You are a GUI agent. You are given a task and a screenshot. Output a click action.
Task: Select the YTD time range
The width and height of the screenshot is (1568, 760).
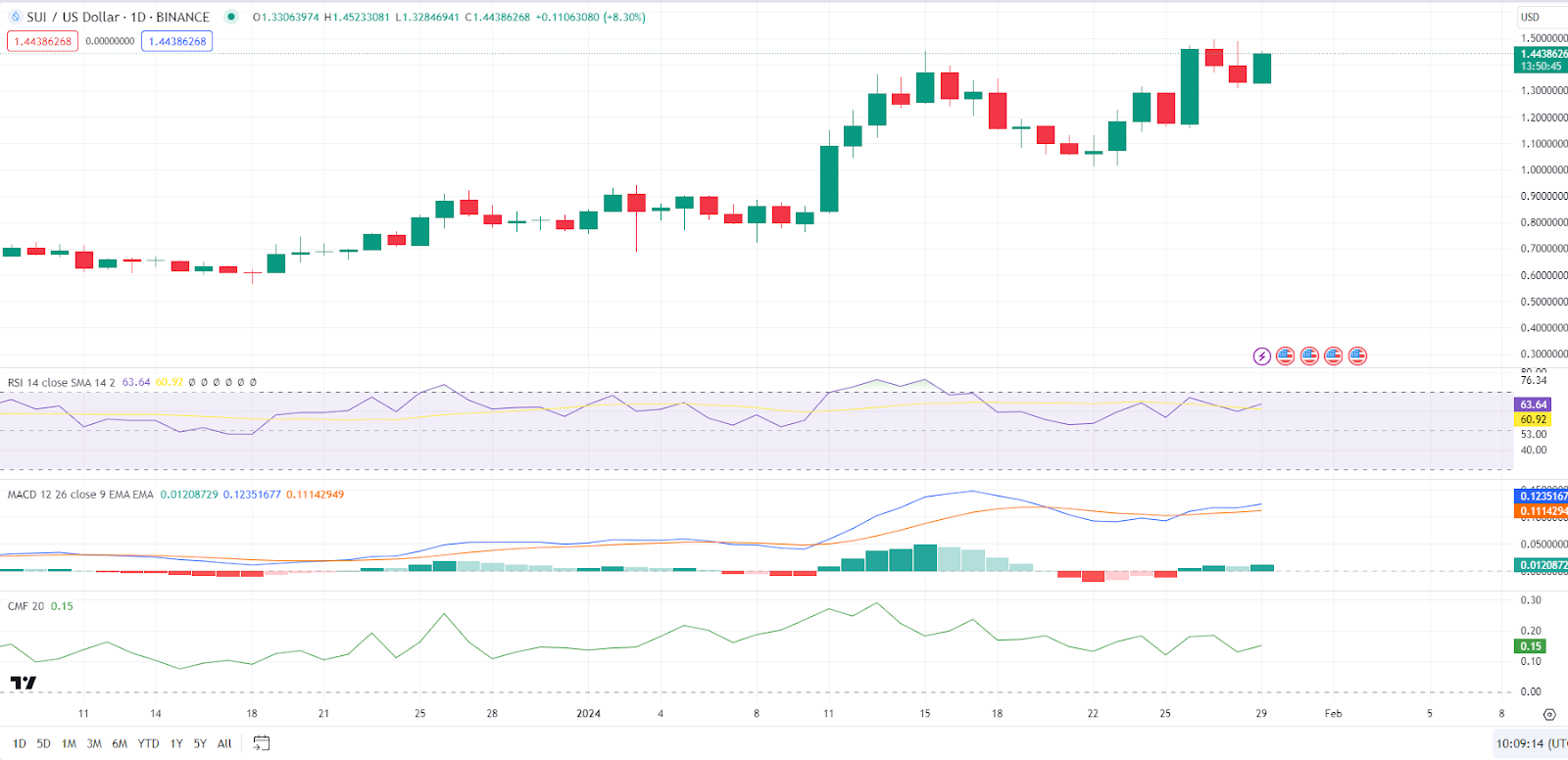click(x=148, y=743)
